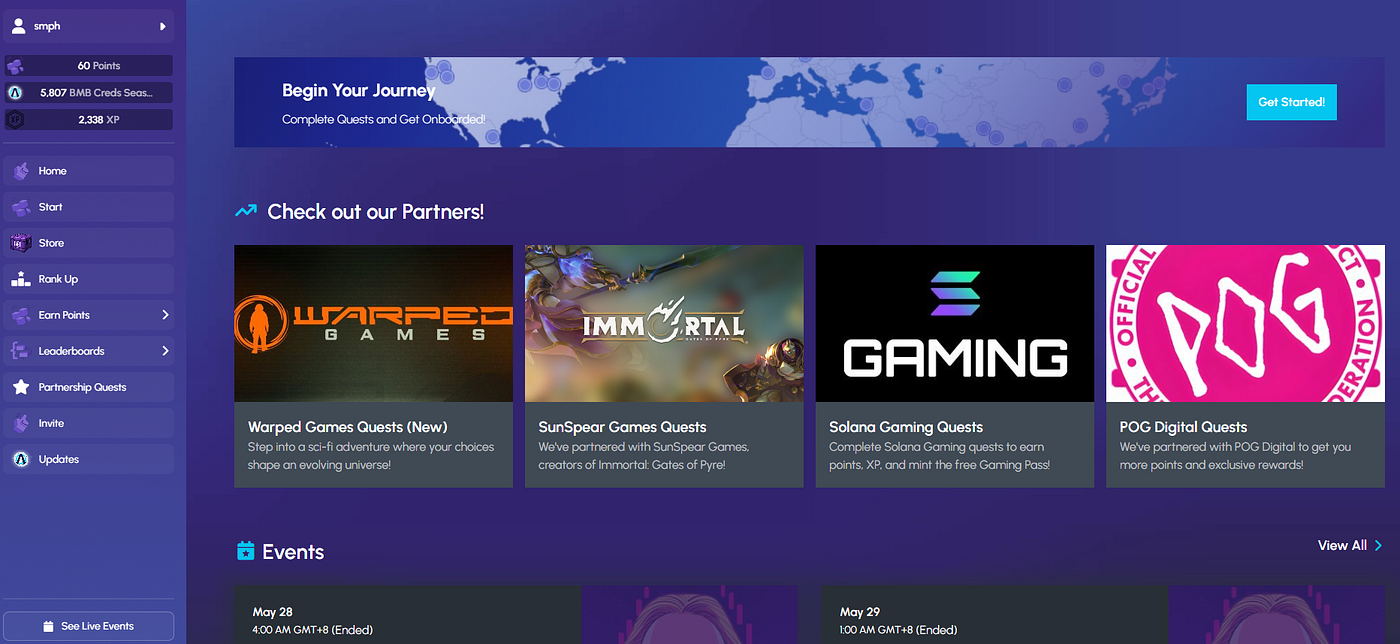Image resolution: width=1400 pixels, height=644 pixels.
Task: Click the XP hexagon icon
Action: click(16, 120)
